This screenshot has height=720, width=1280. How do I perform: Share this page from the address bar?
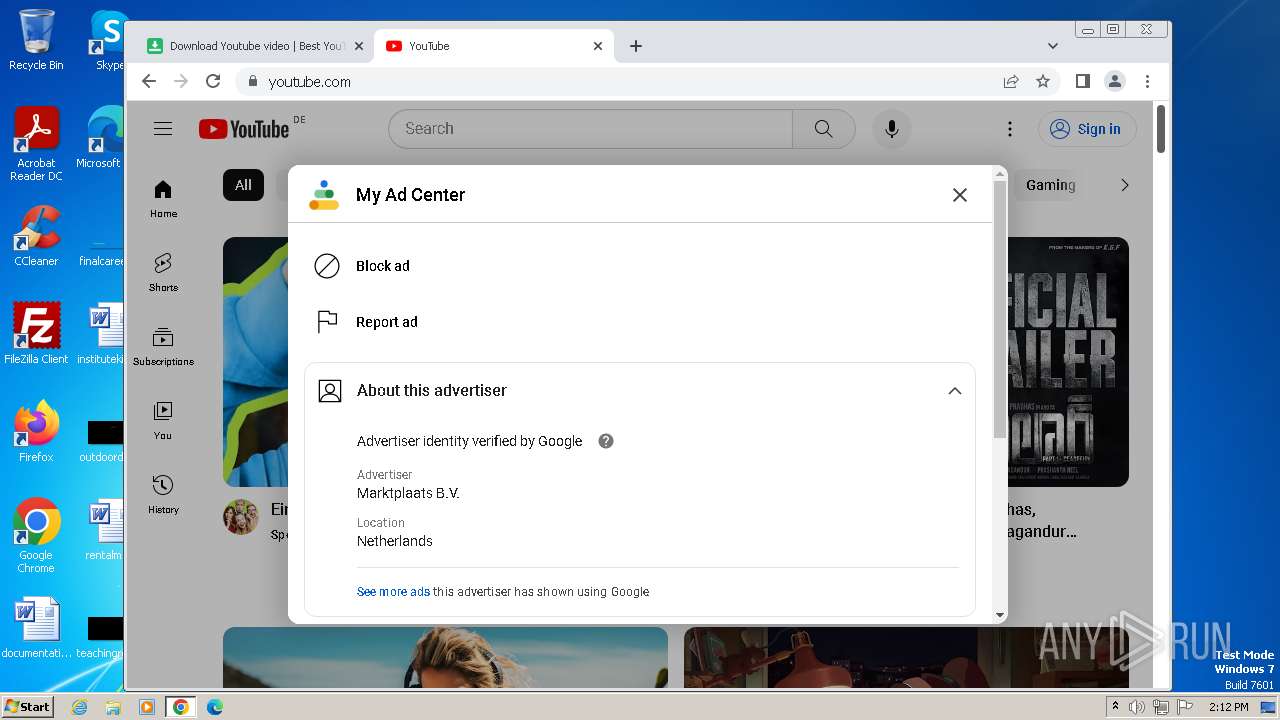click(x=1011, y=82)
